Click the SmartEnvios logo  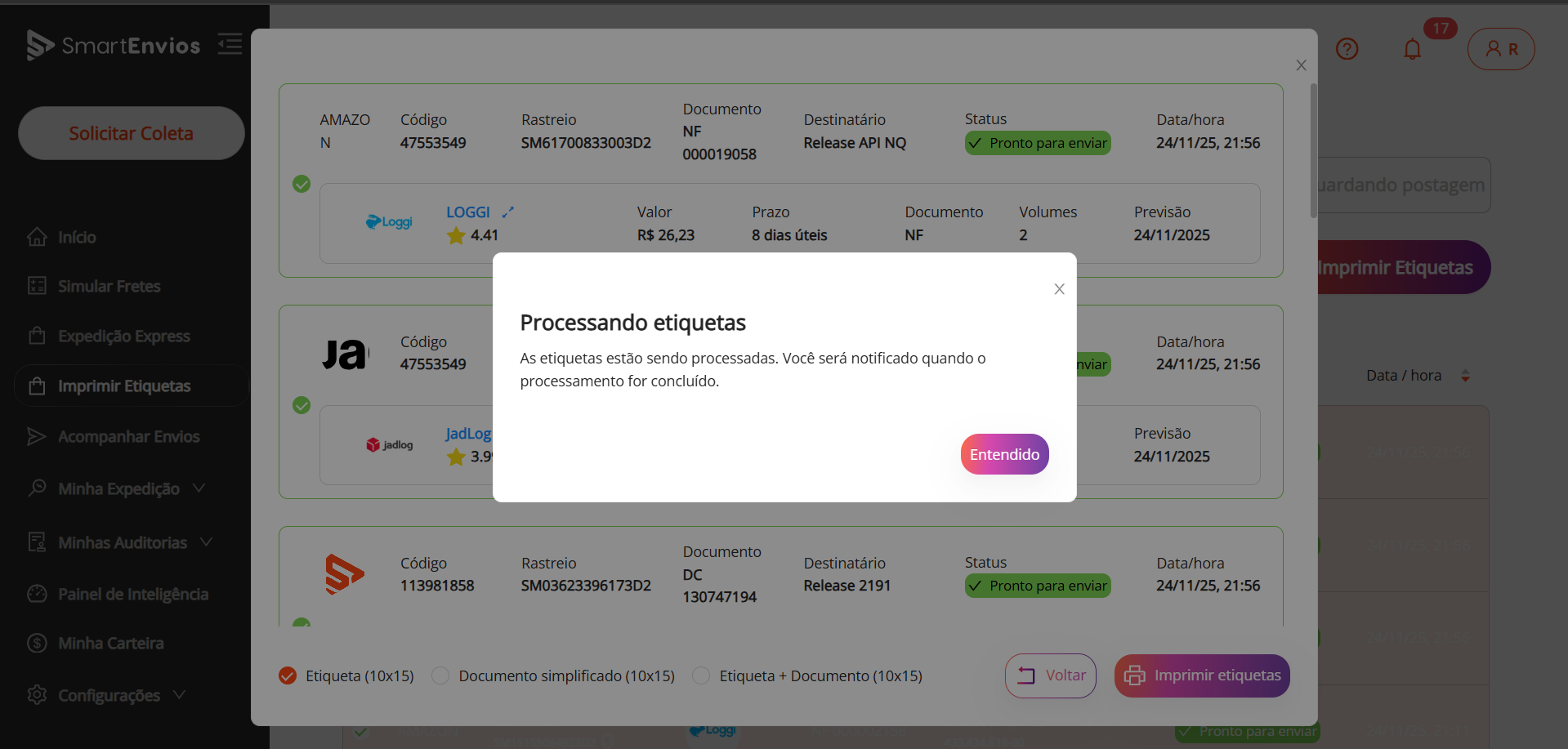(x=114, y=45)
